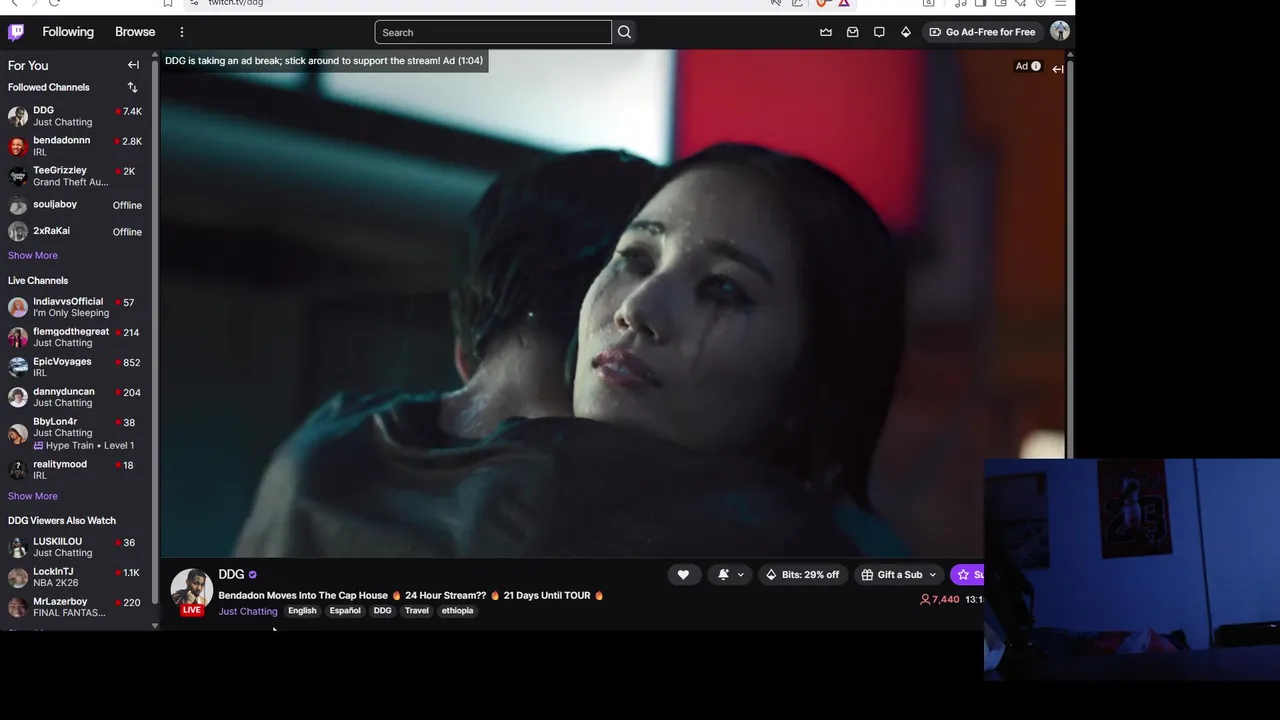Open the notifications inbox icon
The width and height of the screenshot is (1280, 720).
click(852, 32)
